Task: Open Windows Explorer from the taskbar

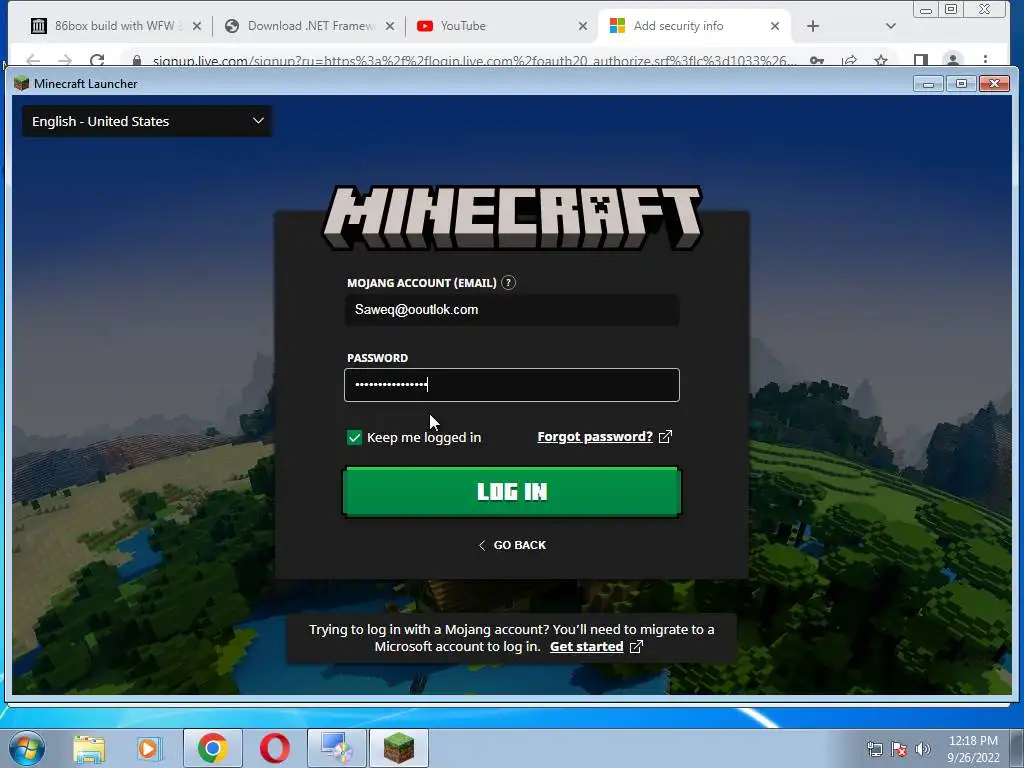Action: coord(89,748)
